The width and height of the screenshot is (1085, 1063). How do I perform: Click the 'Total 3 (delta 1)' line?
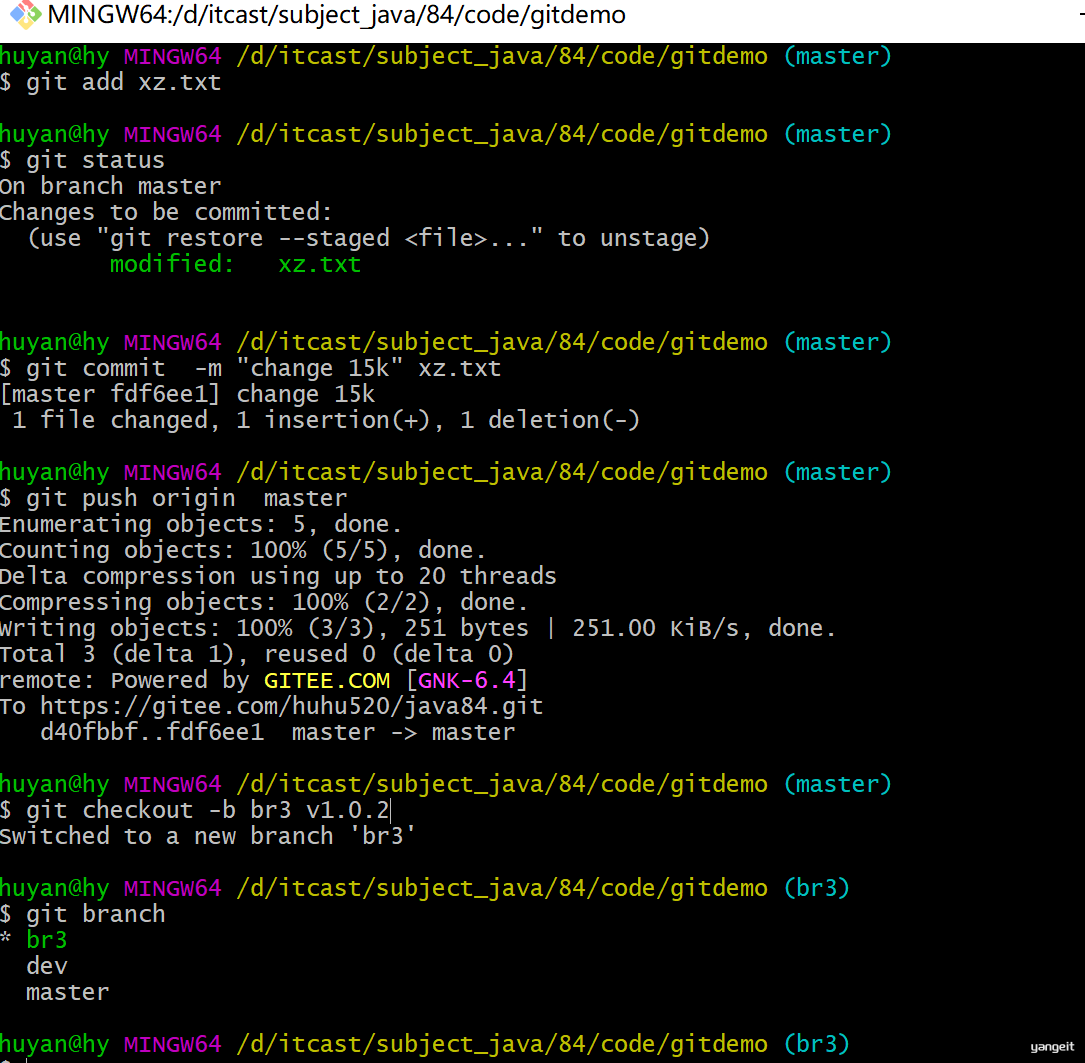click(x=257, y=654)
